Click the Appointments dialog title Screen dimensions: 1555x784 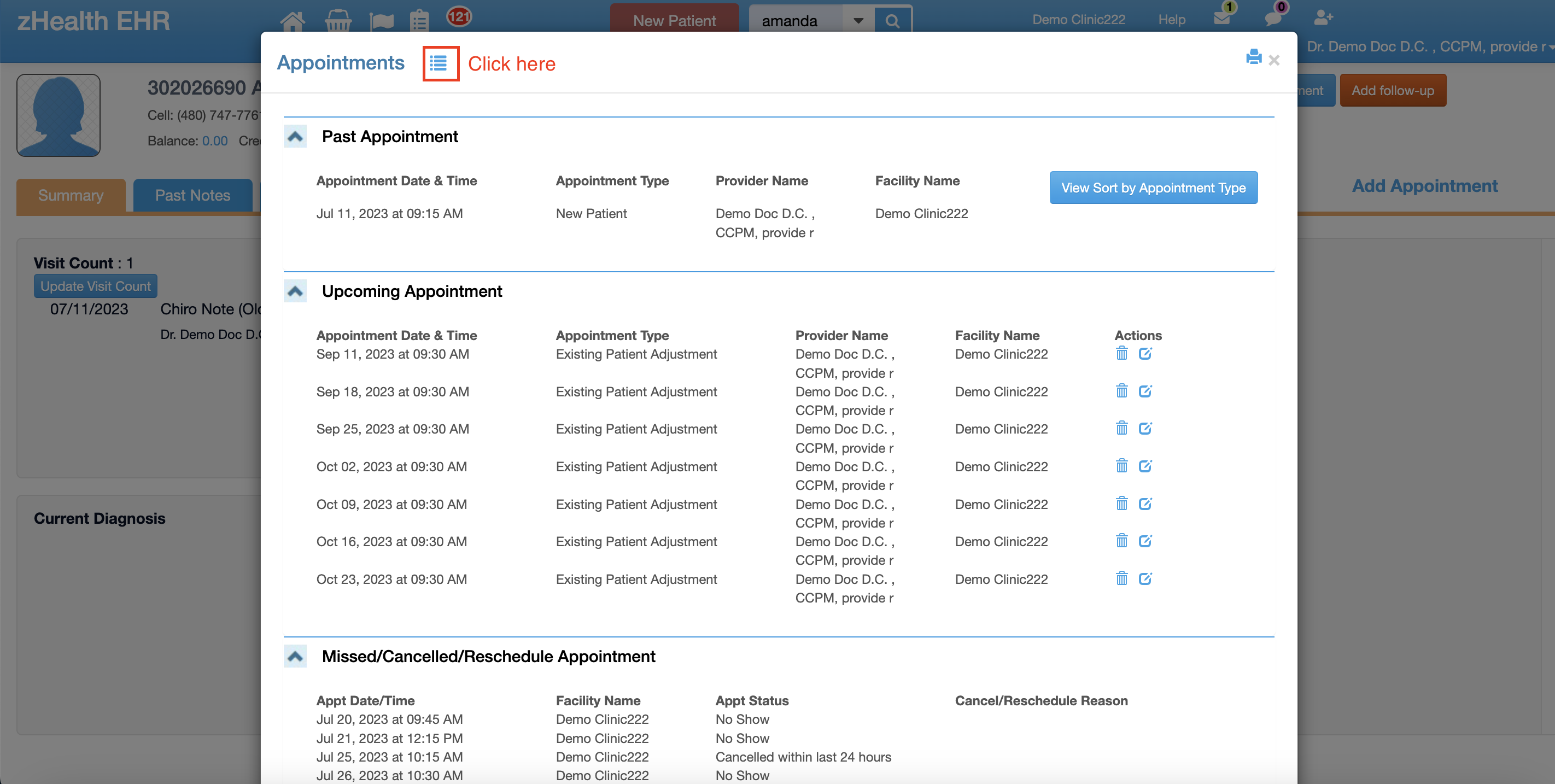341,63
